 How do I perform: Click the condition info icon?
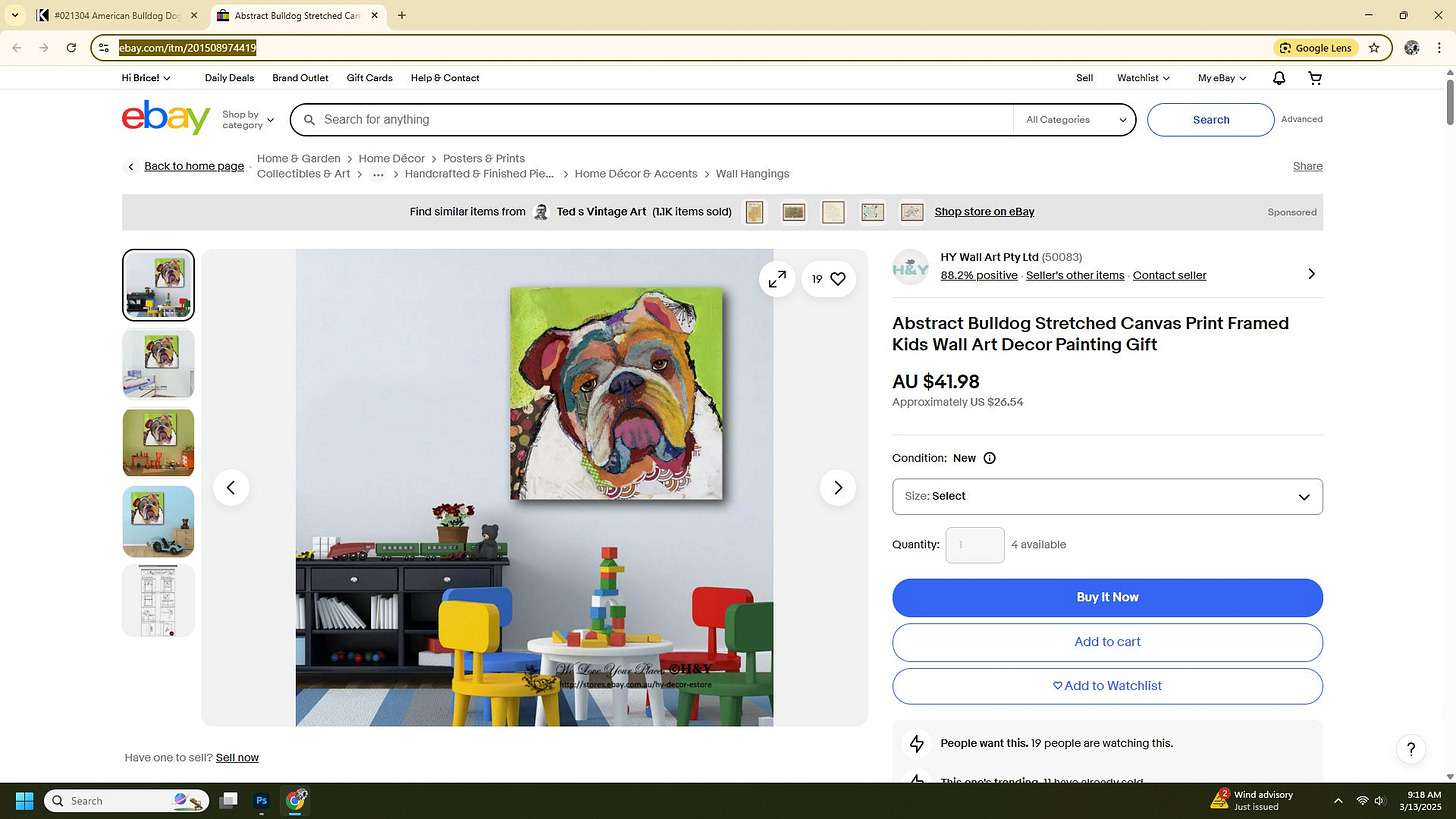(x=989, y=458)
